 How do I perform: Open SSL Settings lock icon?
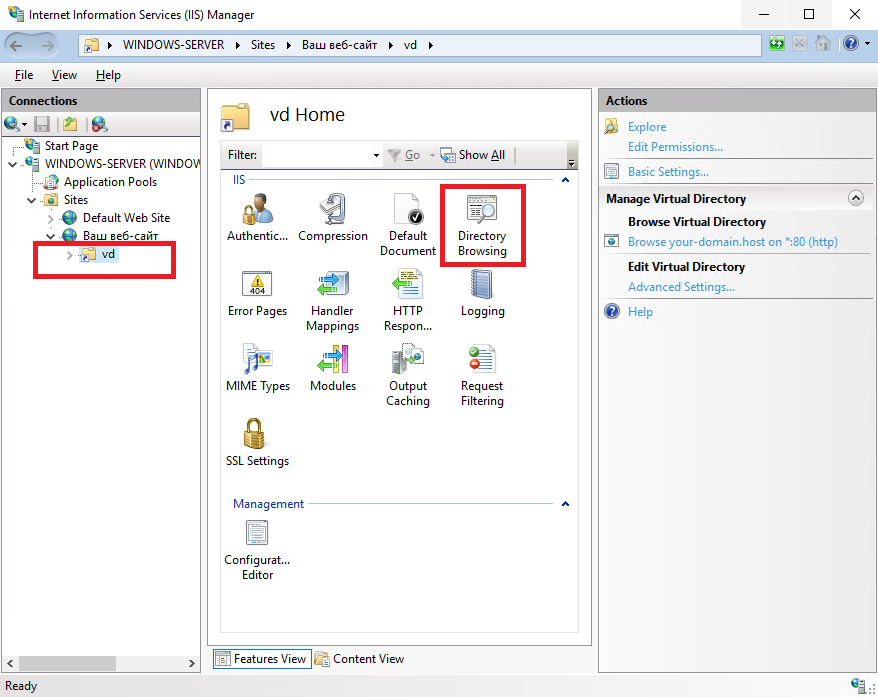[x=255, y=433]
